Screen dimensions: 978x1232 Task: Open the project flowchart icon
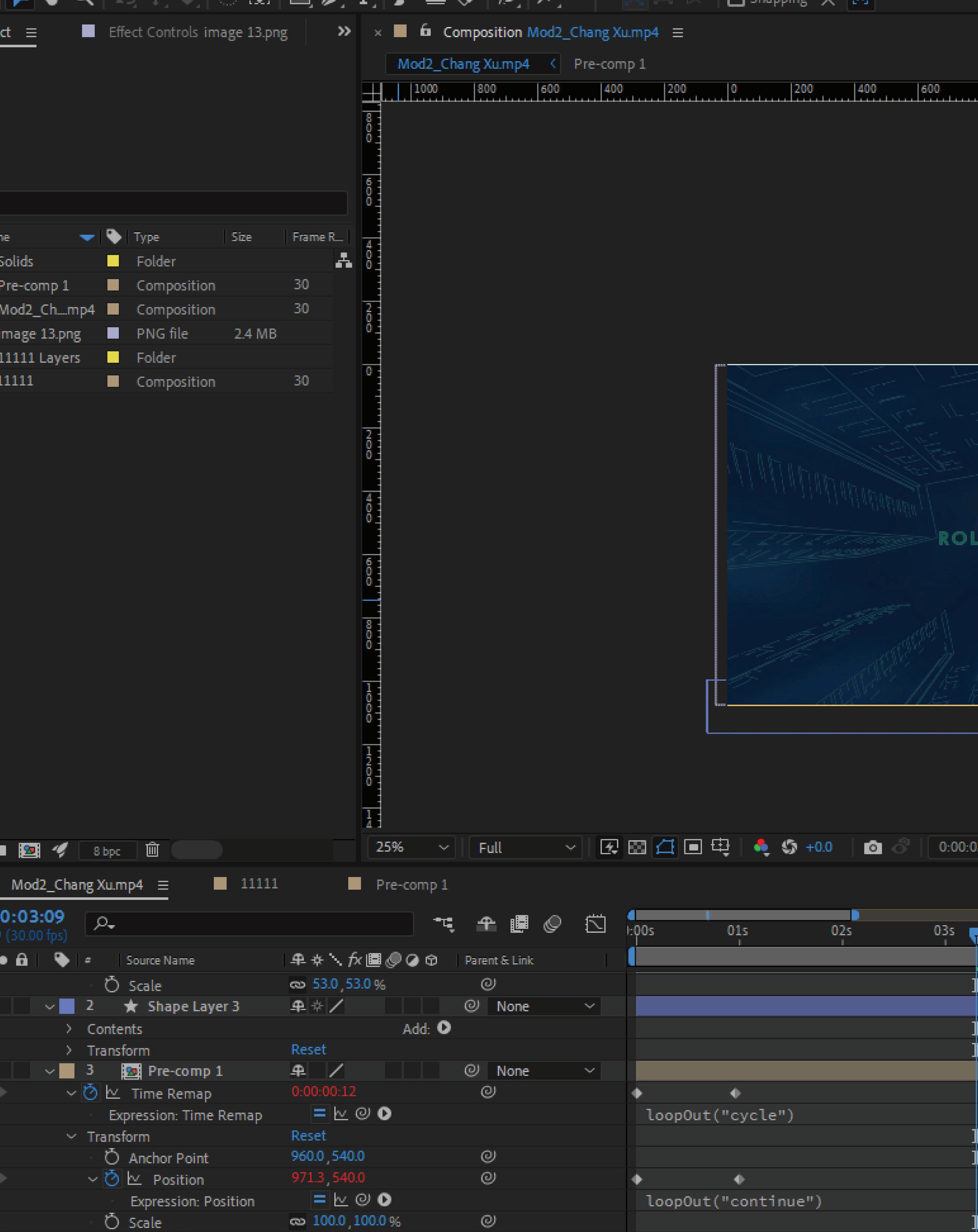(344, 260)
